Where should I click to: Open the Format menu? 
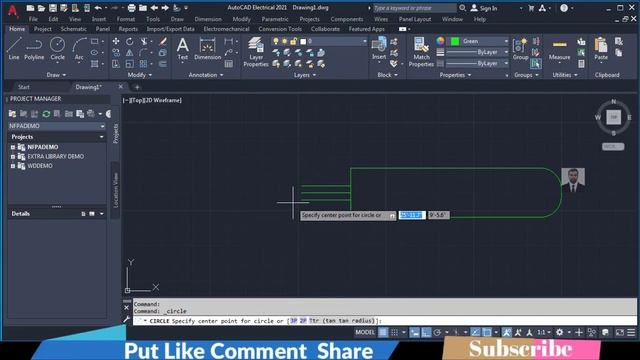point(126,19)
